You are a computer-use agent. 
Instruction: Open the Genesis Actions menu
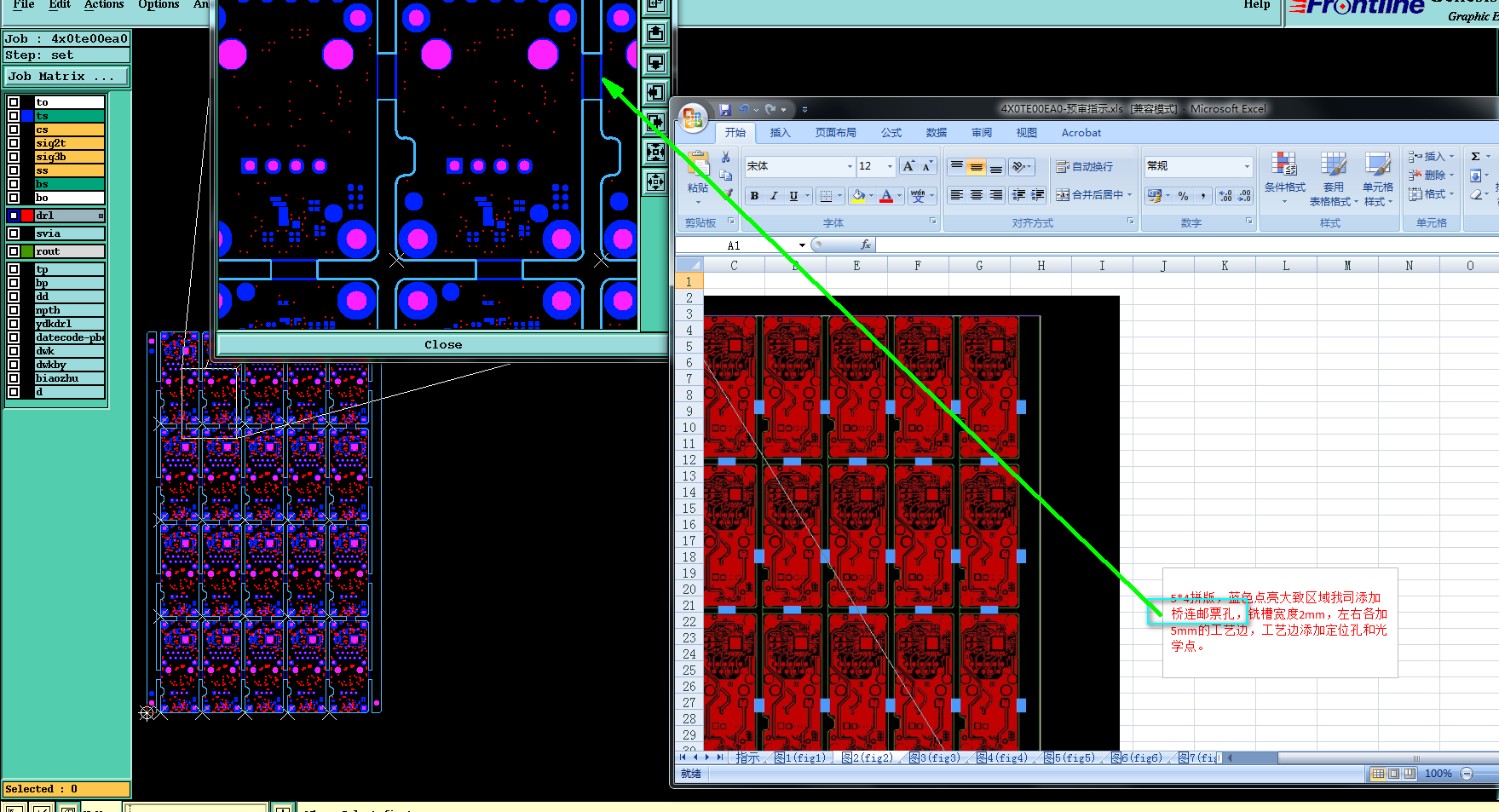point(104,5)
